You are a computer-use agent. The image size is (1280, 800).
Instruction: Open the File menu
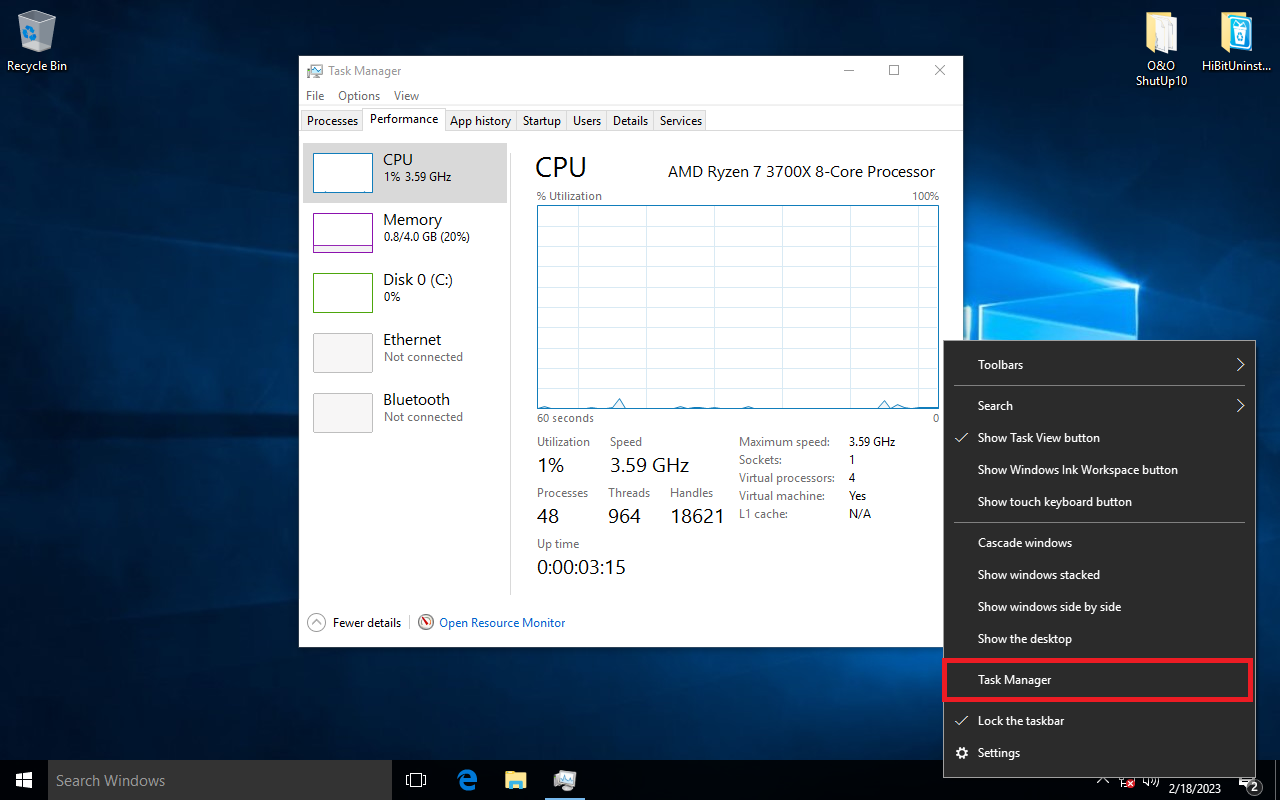315,96
